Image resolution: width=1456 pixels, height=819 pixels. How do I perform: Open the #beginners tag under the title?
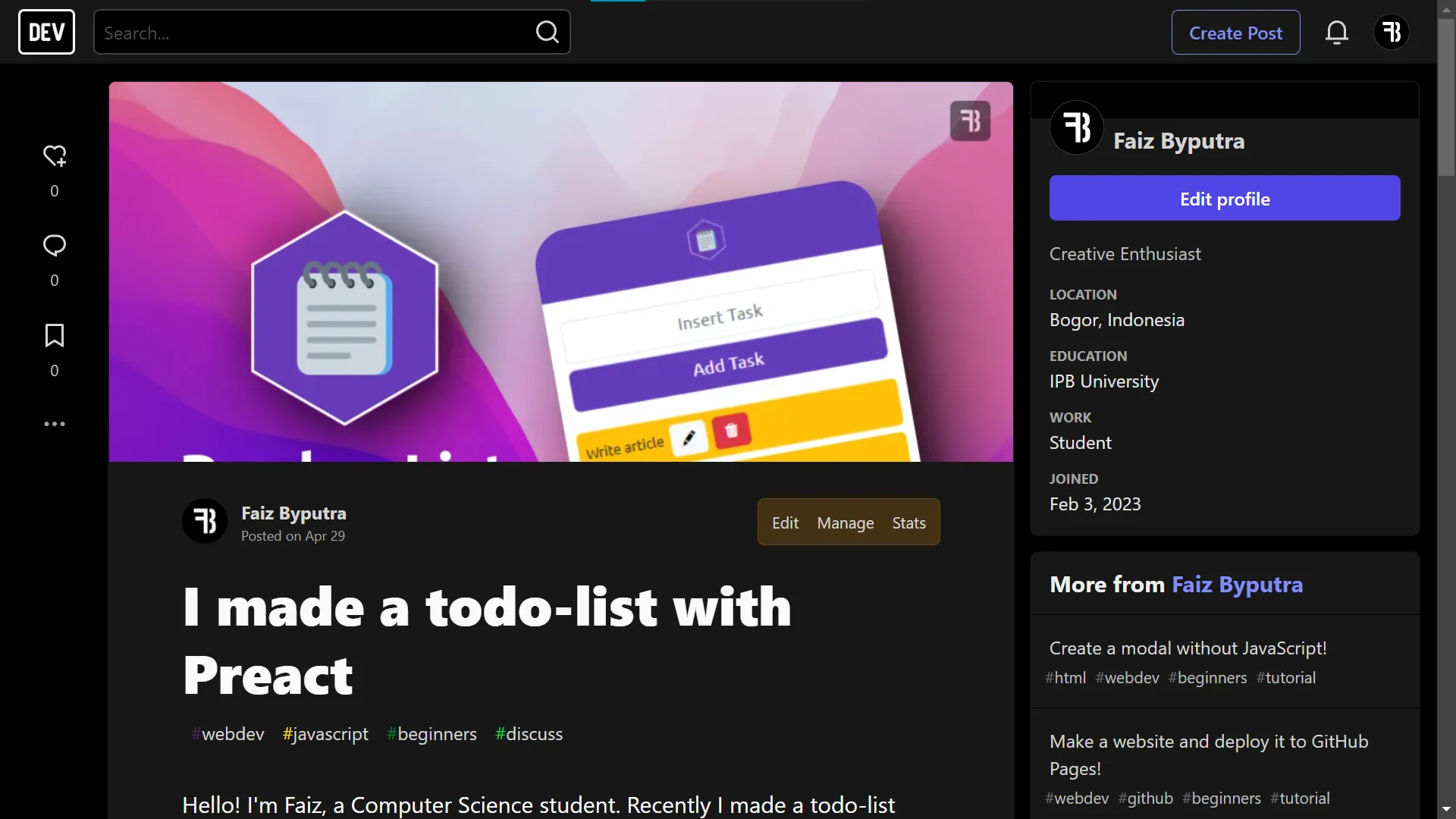click(x=431, y=734)
